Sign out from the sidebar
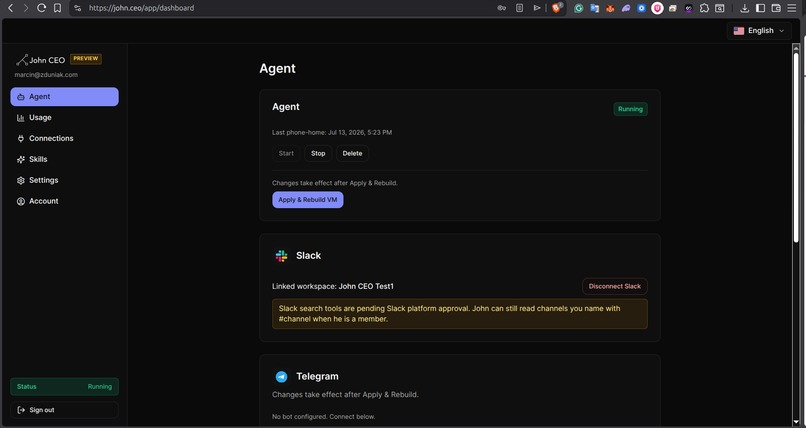The width and height of the screenshot is (806, 428). click(64, 410)
